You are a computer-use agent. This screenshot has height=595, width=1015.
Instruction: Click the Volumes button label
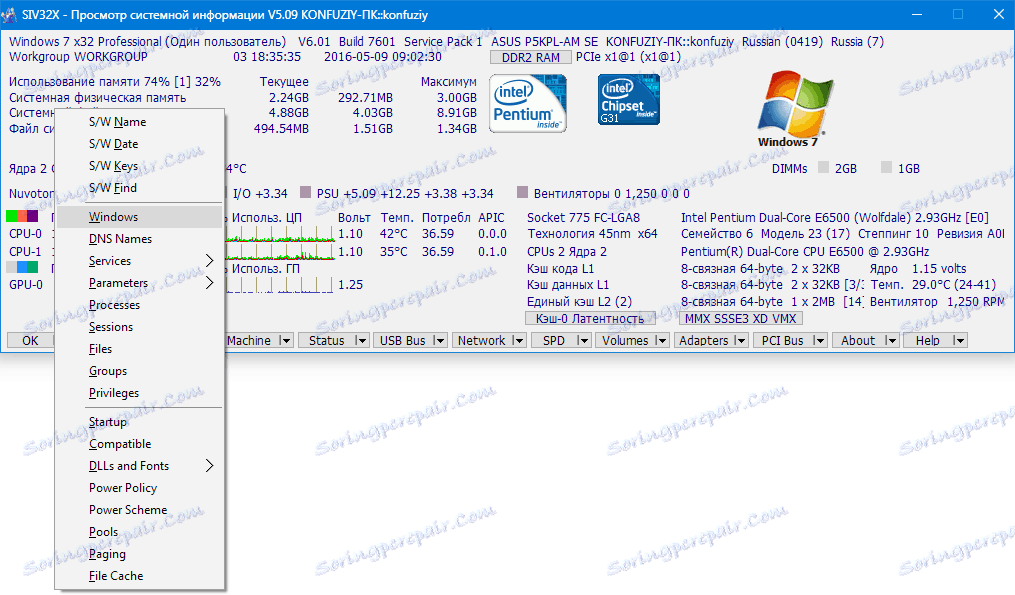625,341
